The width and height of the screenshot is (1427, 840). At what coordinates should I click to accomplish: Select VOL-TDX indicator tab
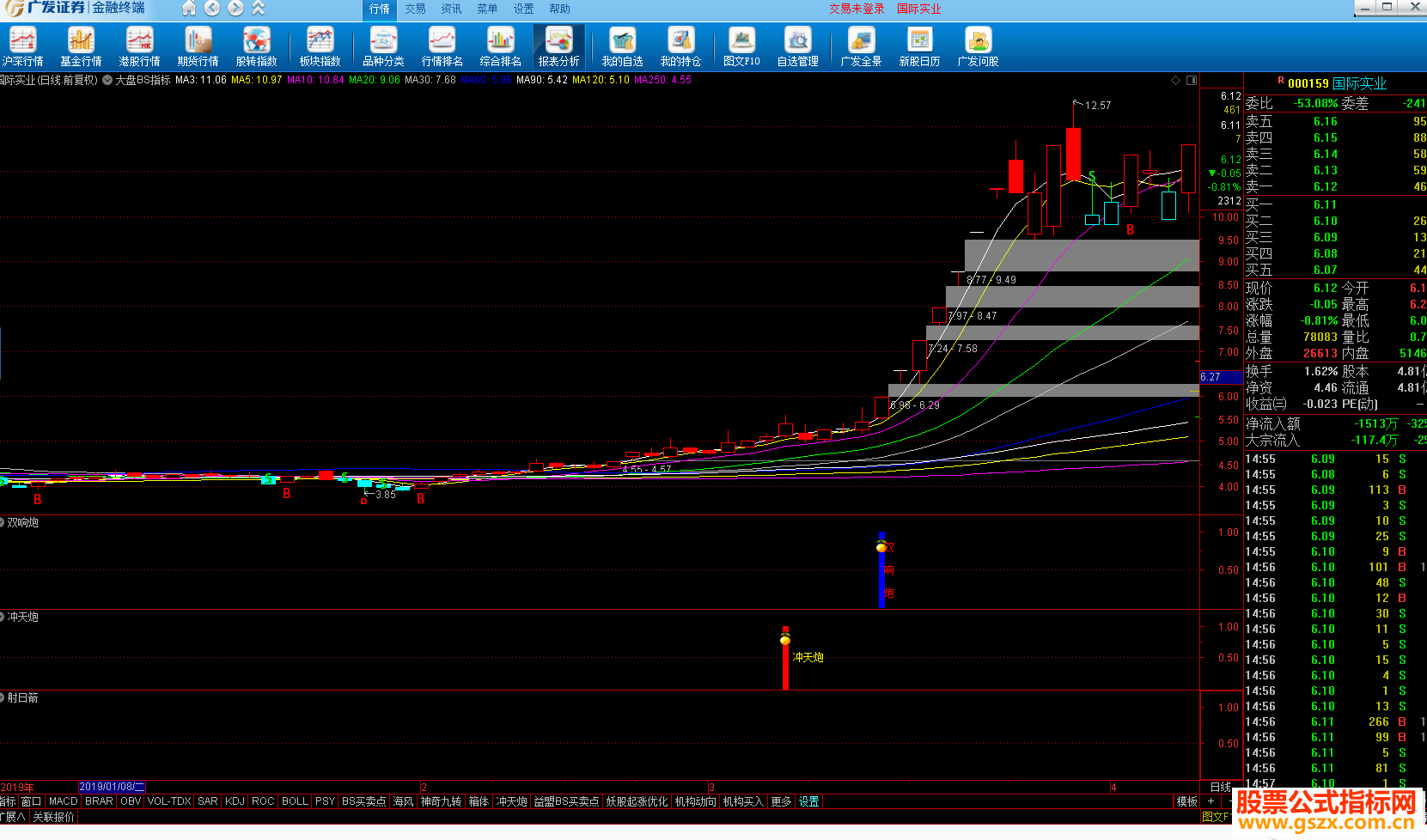click(169, 801)
